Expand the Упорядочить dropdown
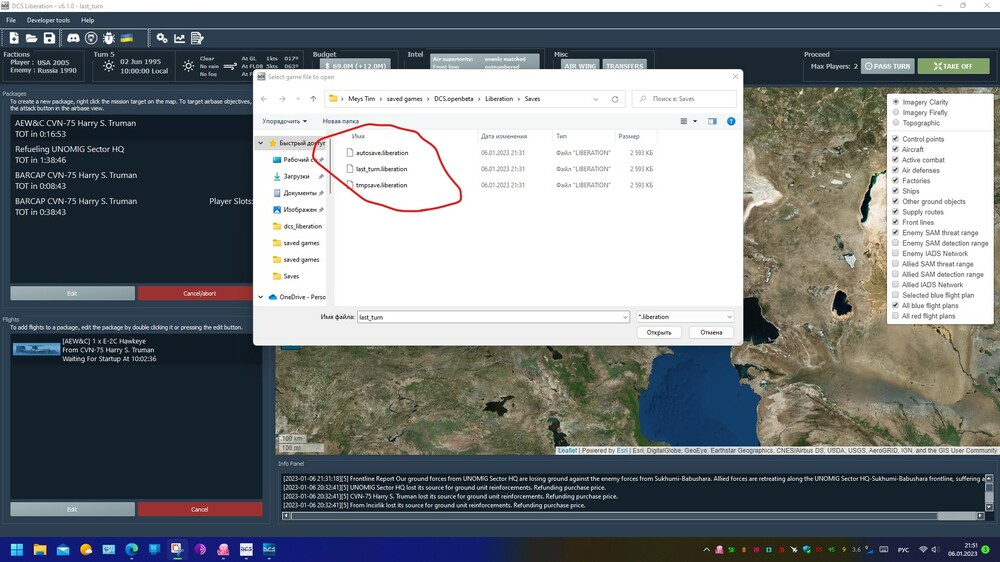This screenshot has width=1000, height=562. (284, 121)
